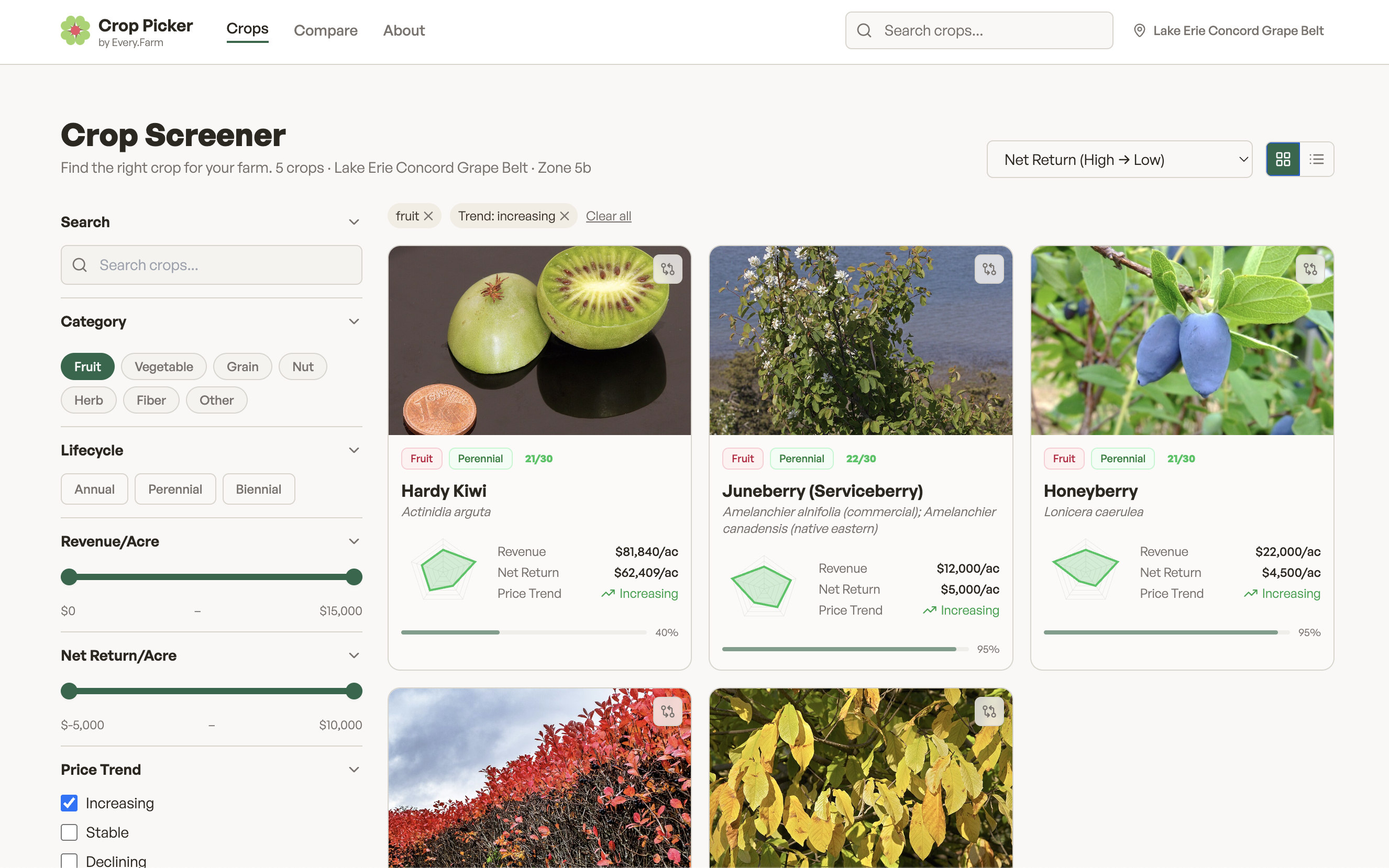The height and width of the screenshot is (868, 1389).
Task: Remove the Trend: increasing filter chip
Action: tap(565, 216)
